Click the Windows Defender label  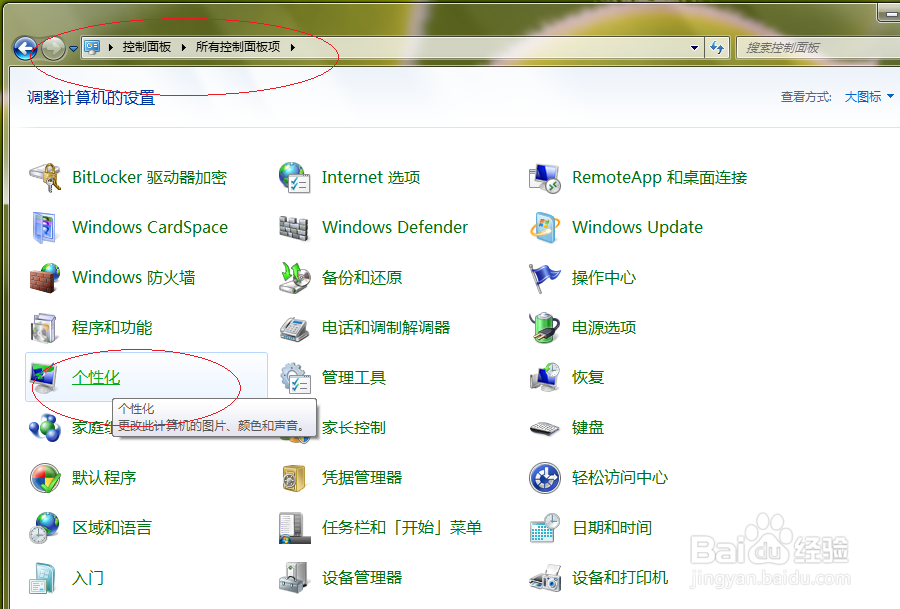[395, 227]
